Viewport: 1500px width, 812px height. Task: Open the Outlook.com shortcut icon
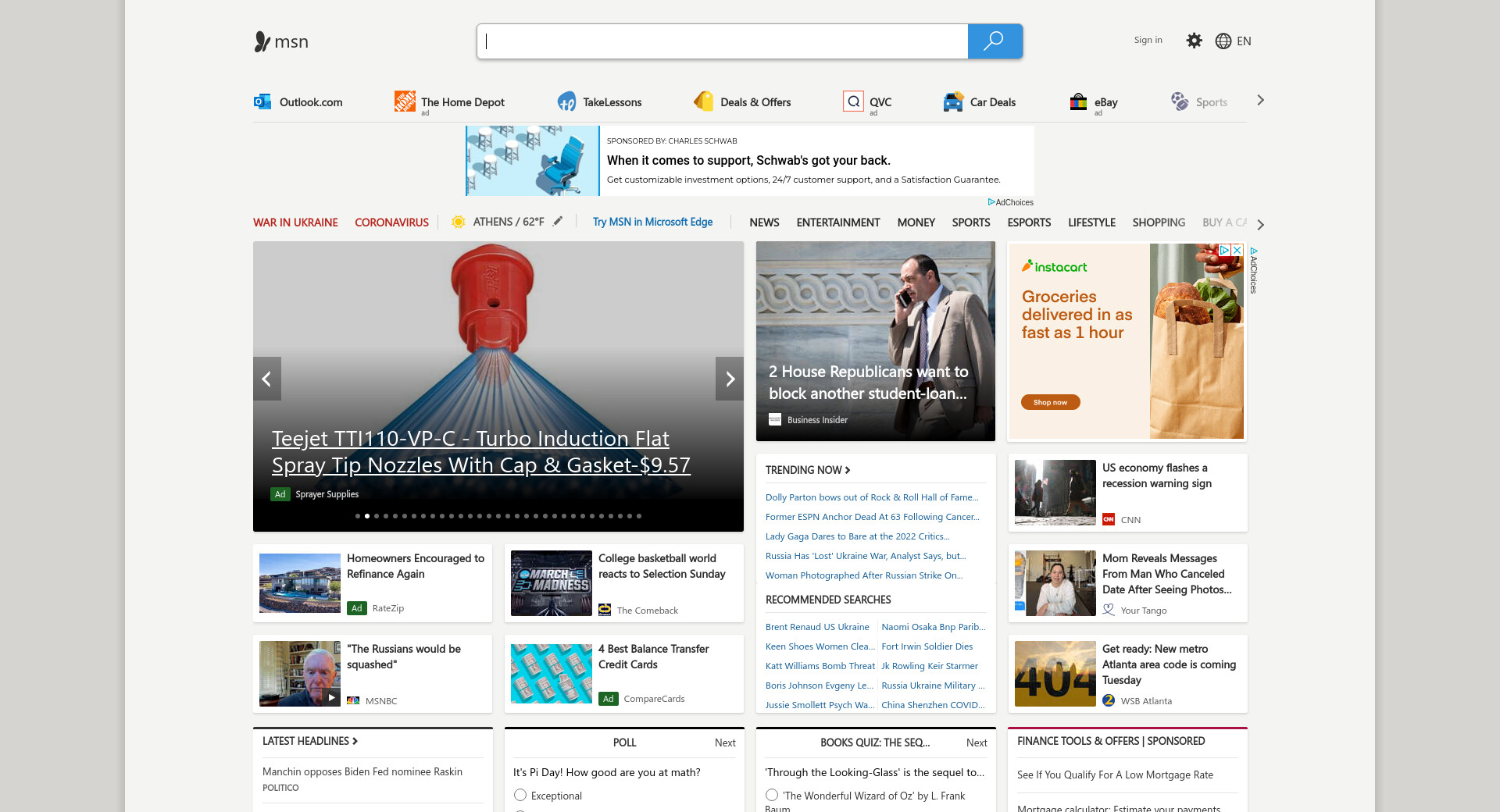pyautogui.click(x=262, y=101)
